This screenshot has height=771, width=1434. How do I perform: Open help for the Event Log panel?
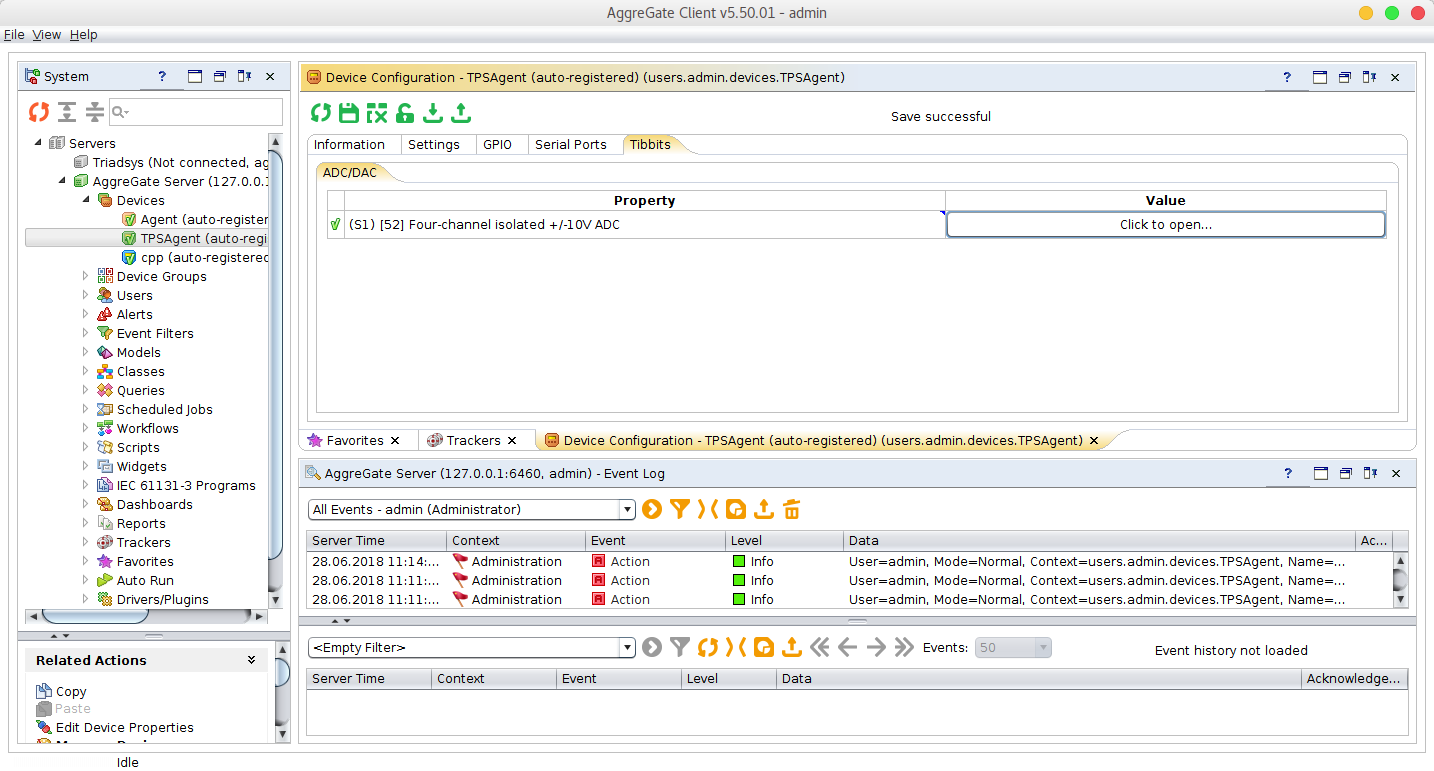[1289, 473]
